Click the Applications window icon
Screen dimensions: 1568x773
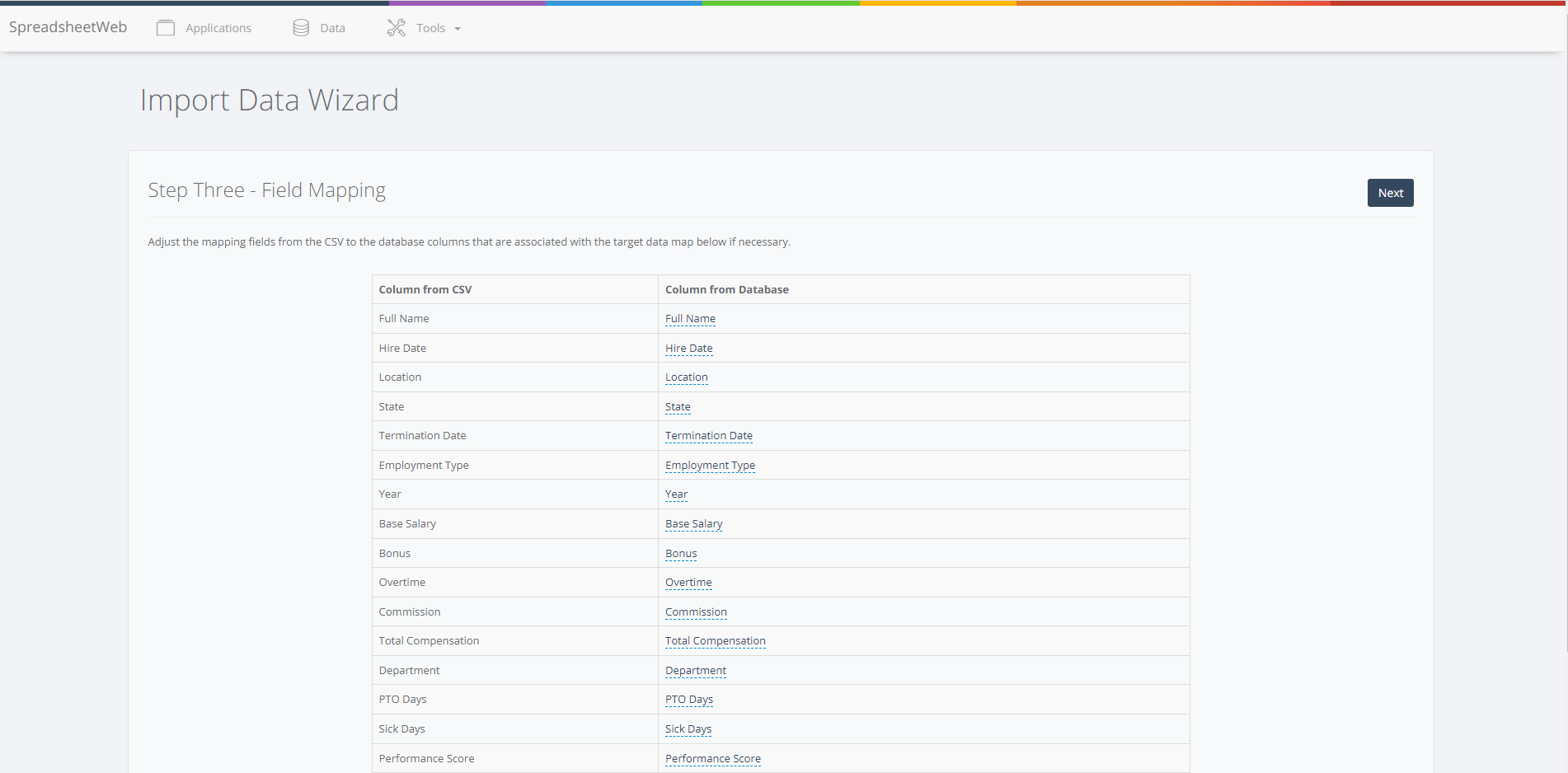coord(166,28)
